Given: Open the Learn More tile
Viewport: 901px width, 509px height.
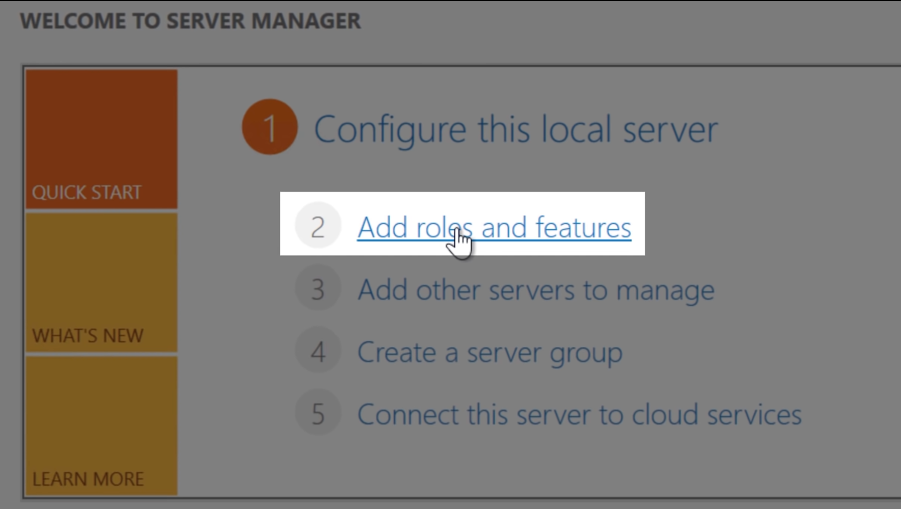Looking at the screenshot, I should (x=101, y=426).
